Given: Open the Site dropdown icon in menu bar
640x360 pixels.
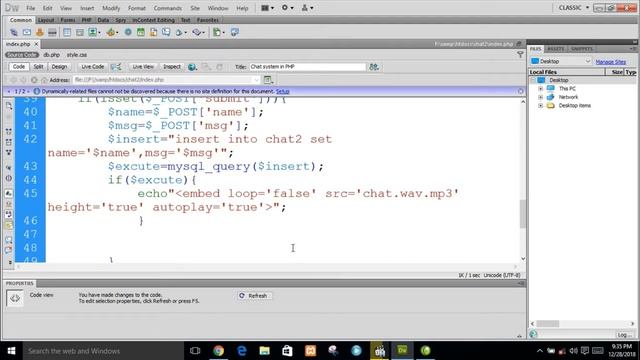Looking at the screenshot, I should pyautogui.click(x=307, y=8).
